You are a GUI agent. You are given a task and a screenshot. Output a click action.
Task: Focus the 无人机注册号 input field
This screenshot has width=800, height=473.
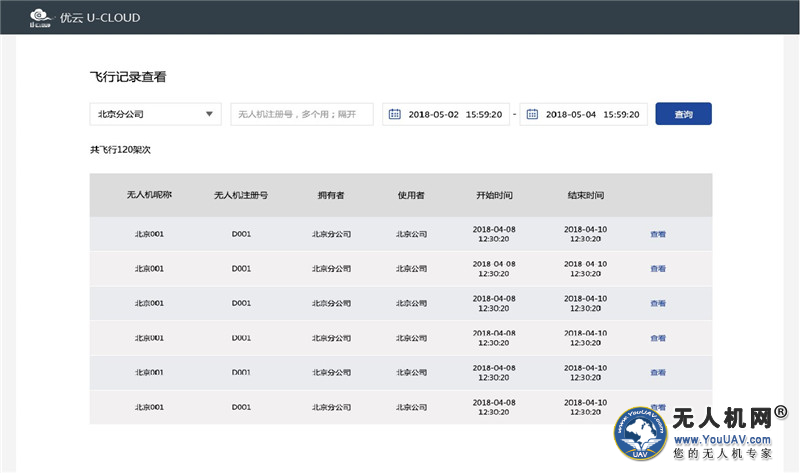[x=301, y=114]
